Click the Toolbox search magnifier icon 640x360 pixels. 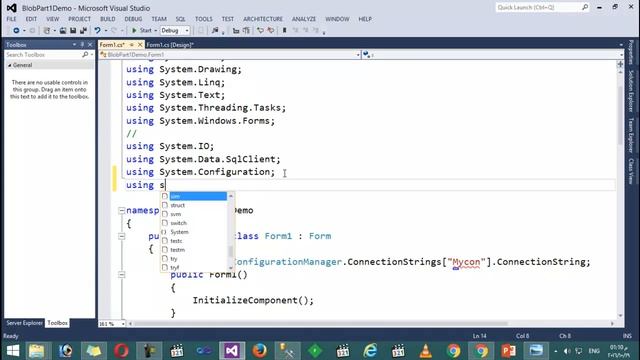tap(85, 54)
